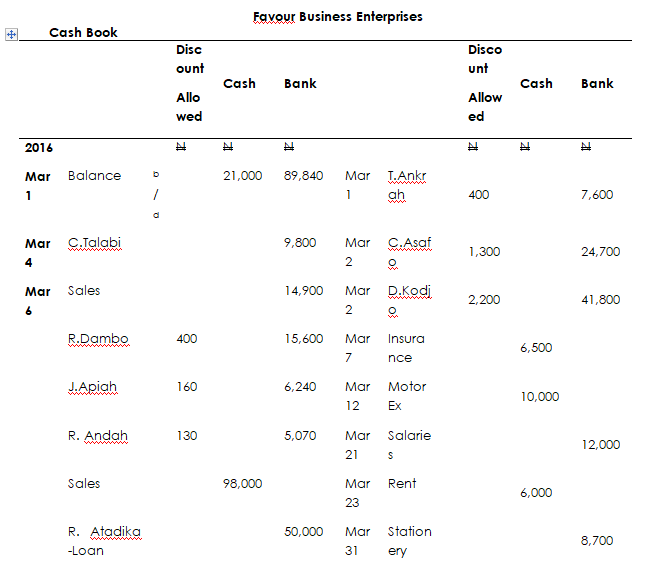This screenshot has height=568, width=665.
Task: Click the D.Kodjo payee cell
Action: (x=408, y=300)
